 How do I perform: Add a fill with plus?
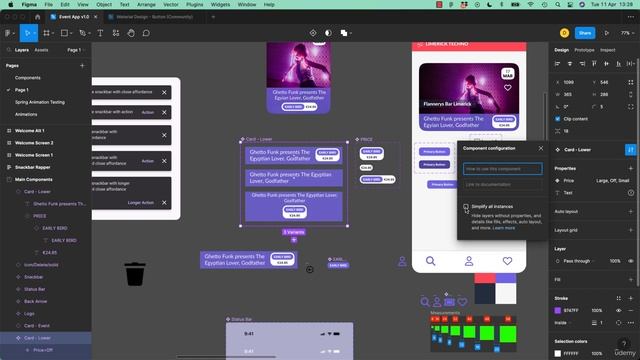(631, 280)
